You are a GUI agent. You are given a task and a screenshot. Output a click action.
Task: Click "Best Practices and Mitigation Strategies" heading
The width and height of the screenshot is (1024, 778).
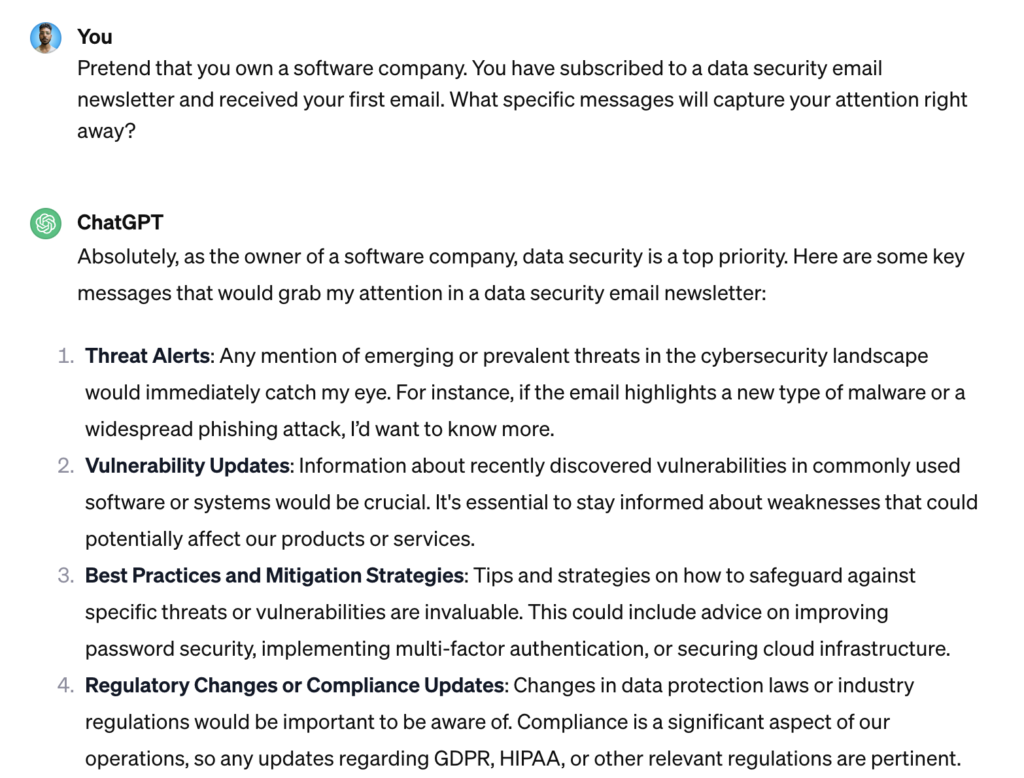click(x=275, y=576)
